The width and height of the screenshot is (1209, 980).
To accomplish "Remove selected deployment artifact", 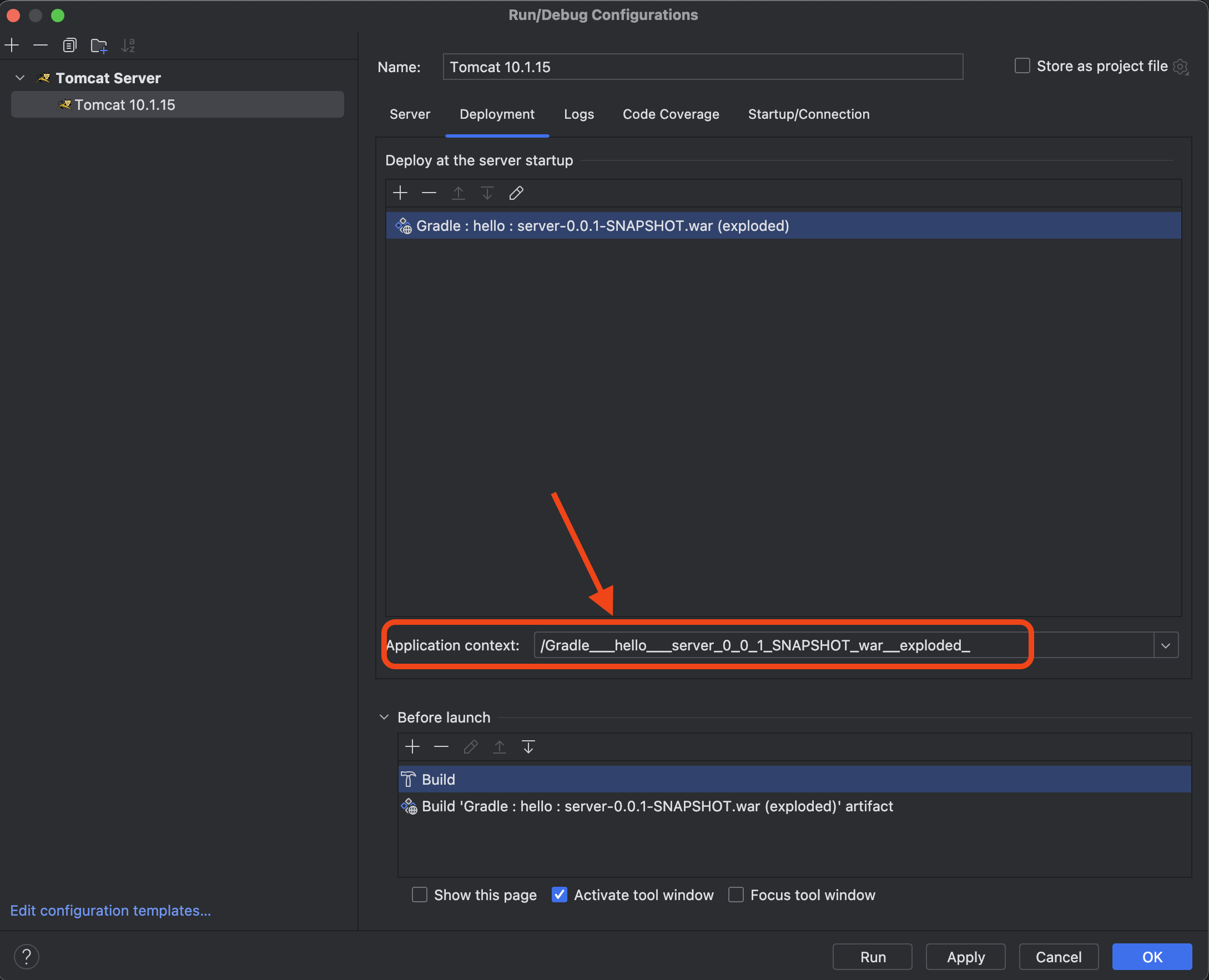I will [429, 193].
